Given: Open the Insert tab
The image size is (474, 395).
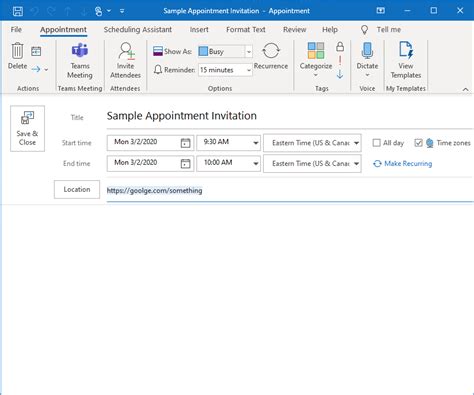Looking at the screenshot, I should pyautogui.click(x=199, y=30).
